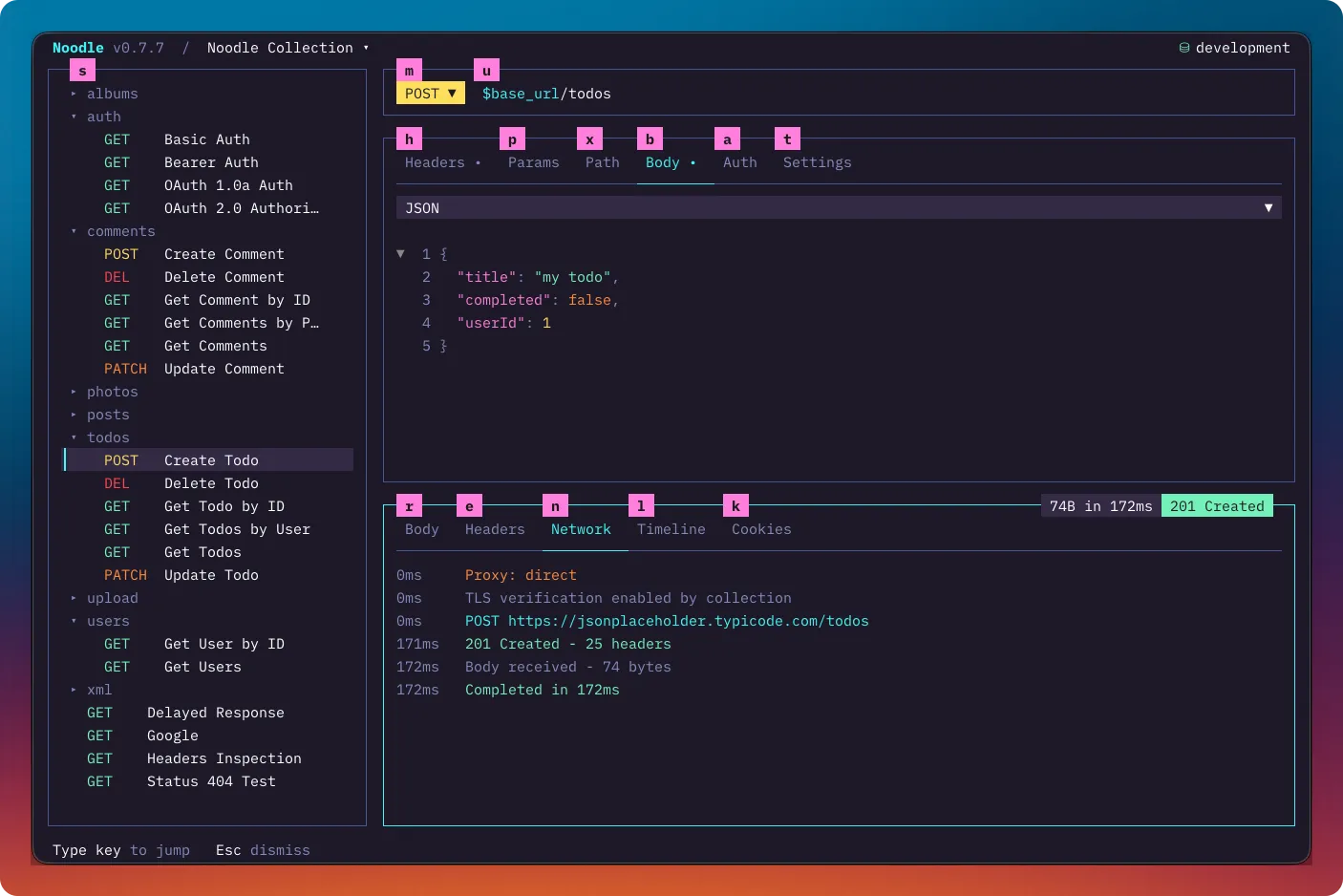Select the Basic Auth request
This screenshot has height=896, width=1343.
pos(209,139)
